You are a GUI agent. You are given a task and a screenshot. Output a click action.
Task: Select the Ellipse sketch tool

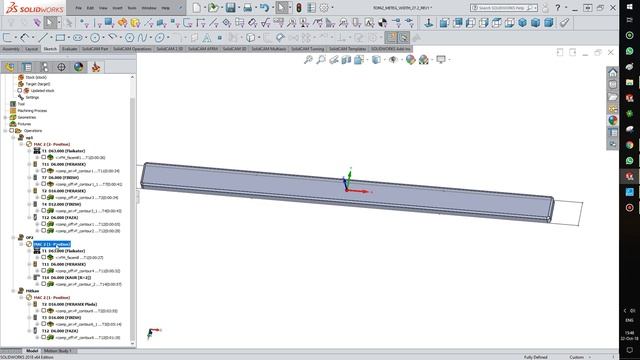click(160, 38)
